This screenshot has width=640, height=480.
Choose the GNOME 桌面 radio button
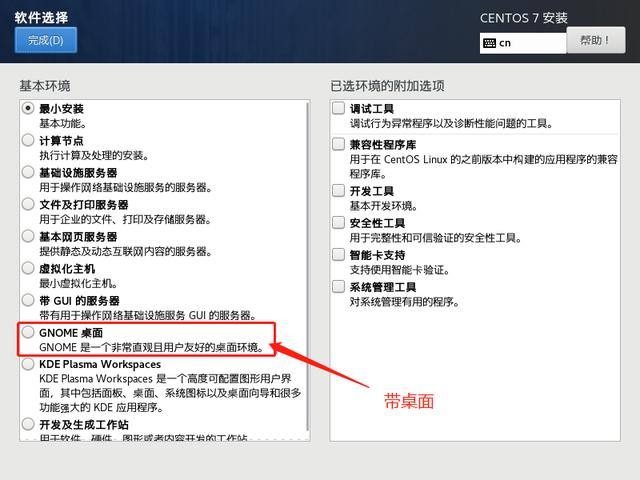click(x=28, y=332)
